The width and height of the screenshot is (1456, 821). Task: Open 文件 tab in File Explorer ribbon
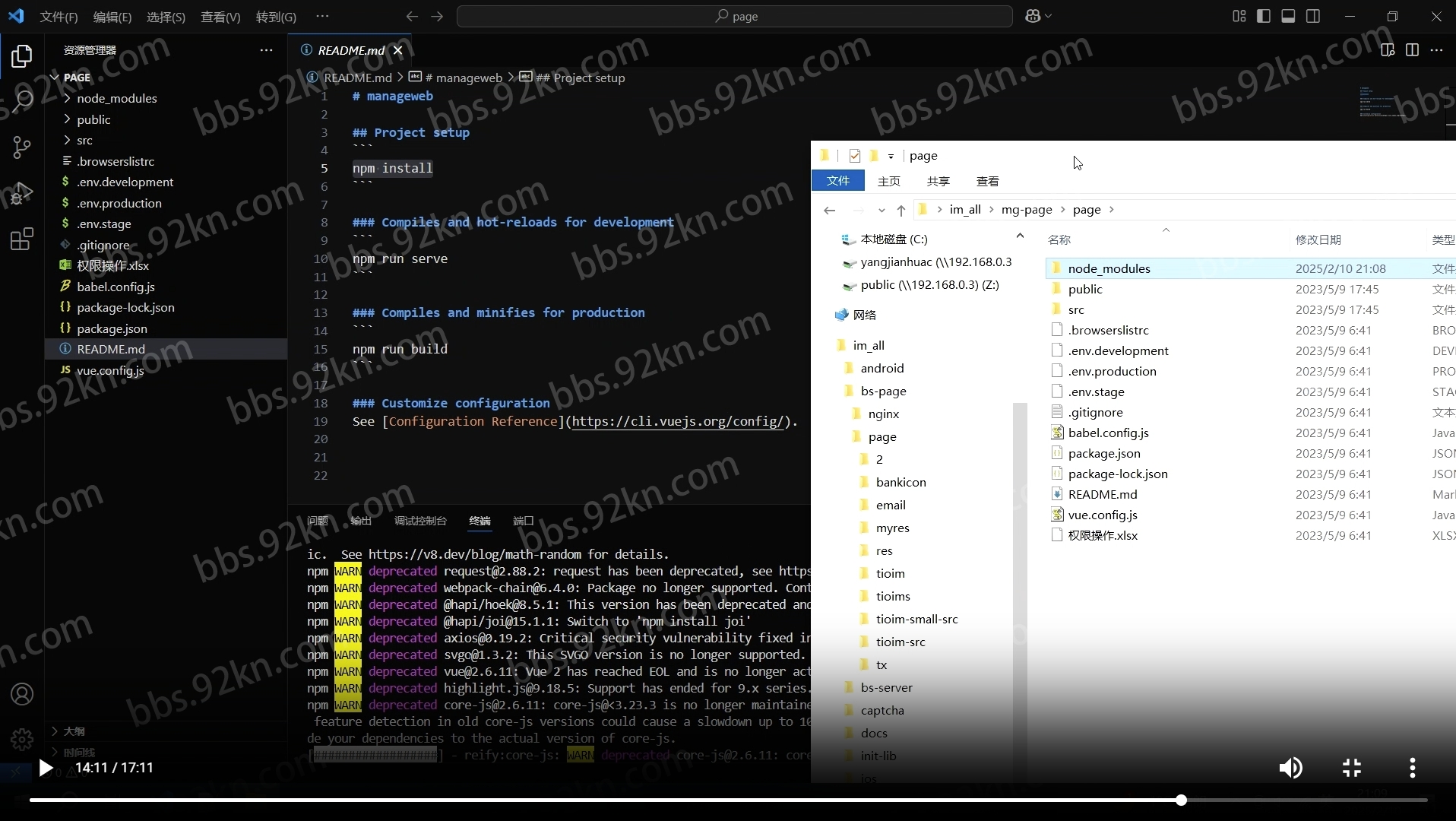[x=837, y=181]
